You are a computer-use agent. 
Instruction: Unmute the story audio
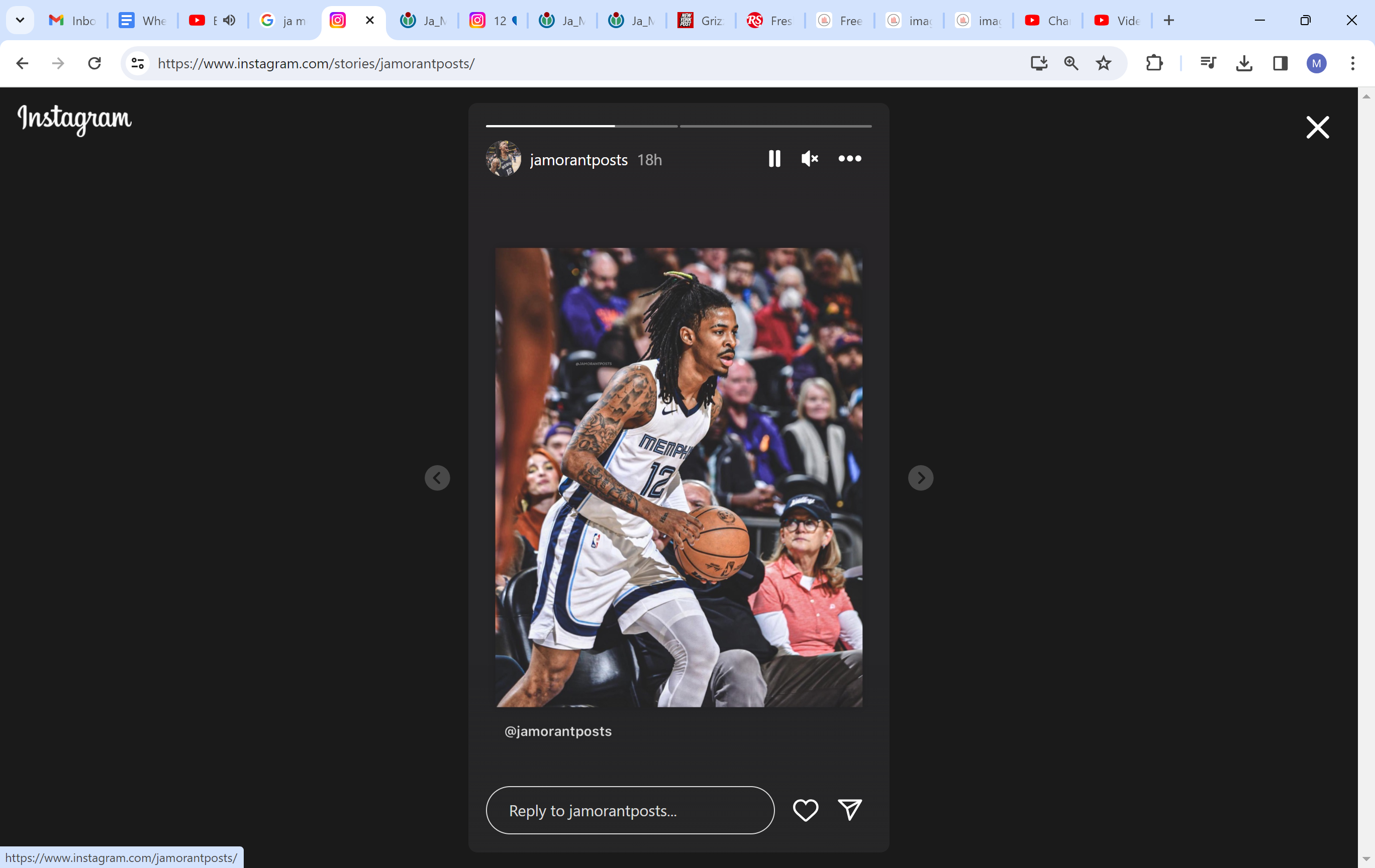810,159
